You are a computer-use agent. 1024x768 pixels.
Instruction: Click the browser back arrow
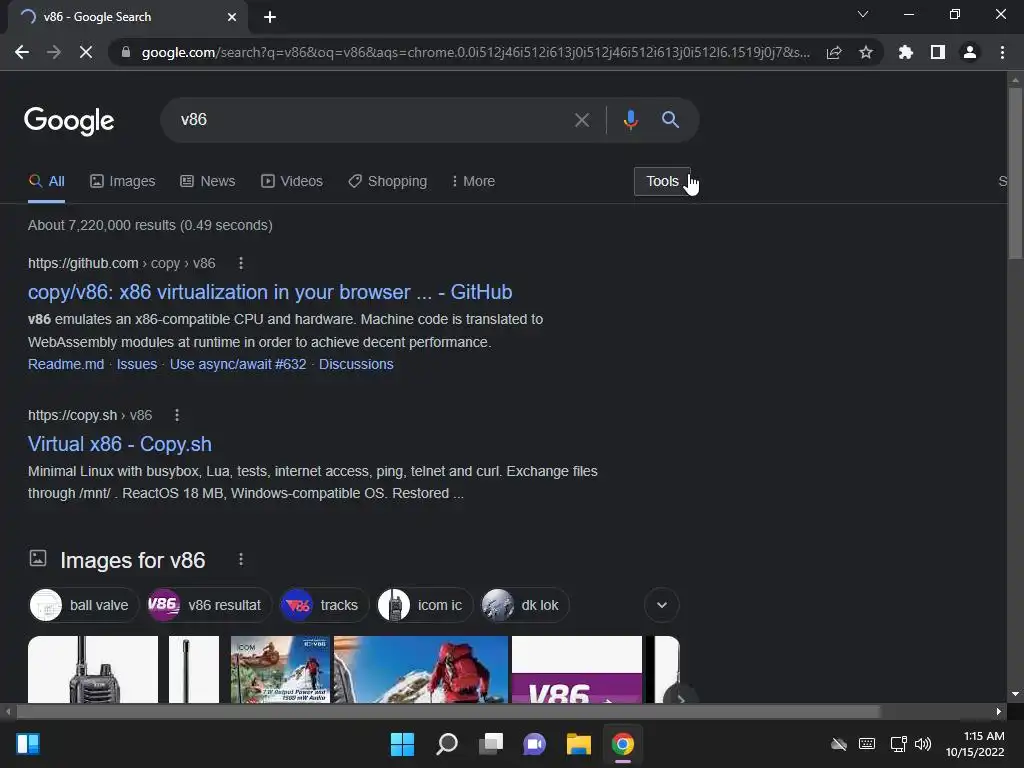pos(22,52)
